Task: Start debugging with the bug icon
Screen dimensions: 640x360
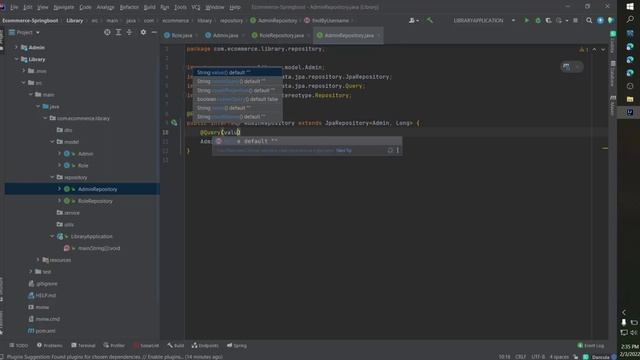Action: (x=538, y=20)
